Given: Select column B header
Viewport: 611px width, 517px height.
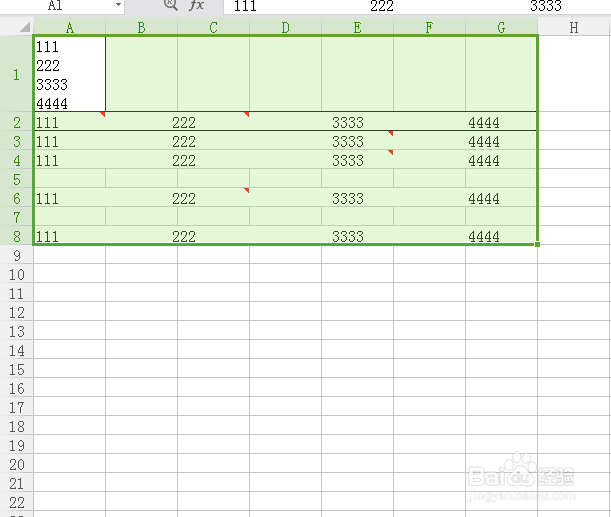Looking at the screenshot, I should 141,27.
